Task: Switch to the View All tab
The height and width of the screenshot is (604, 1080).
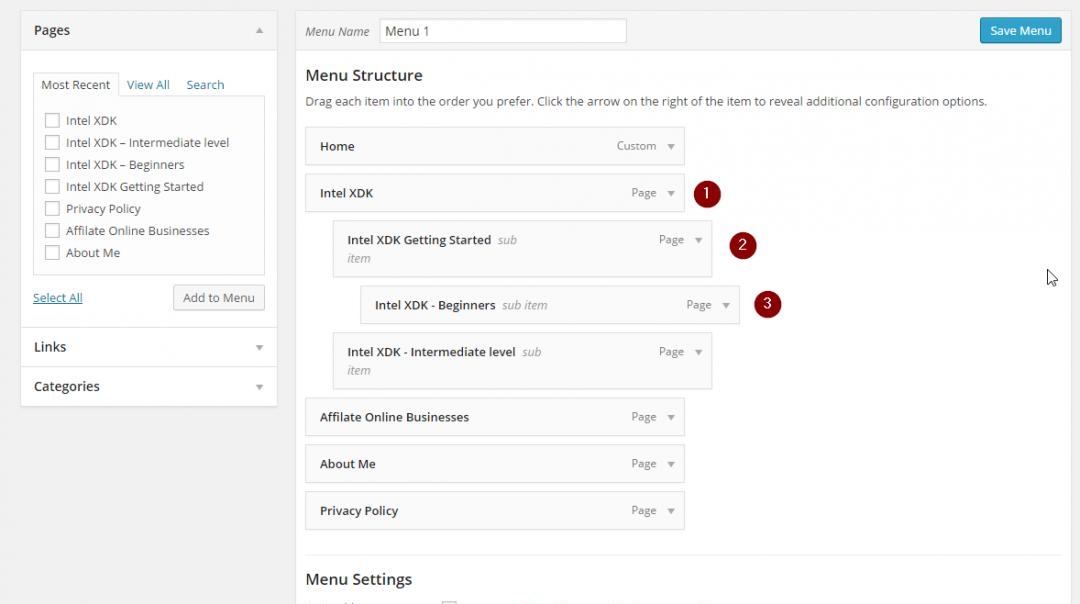Action: (148, 85)
